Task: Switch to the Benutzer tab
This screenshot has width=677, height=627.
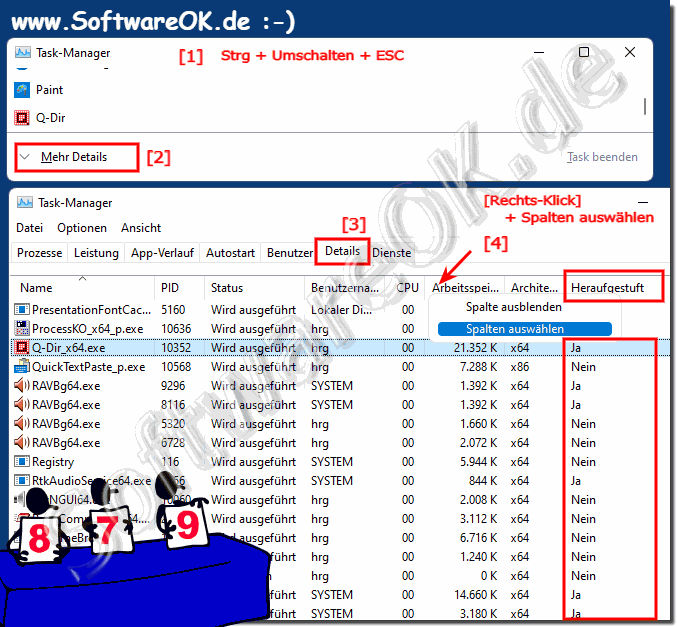Action: (289, 253)
